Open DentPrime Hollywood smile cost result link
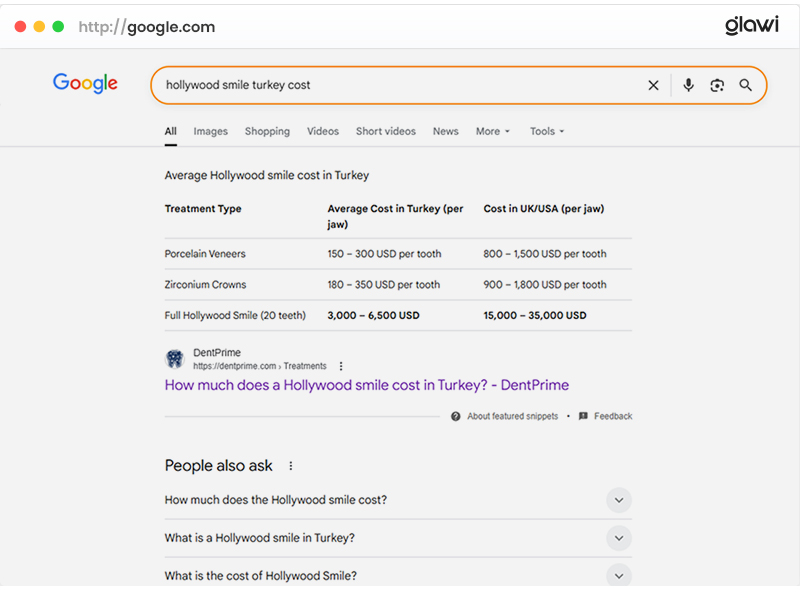800x600 pixels. pos(366,385)
